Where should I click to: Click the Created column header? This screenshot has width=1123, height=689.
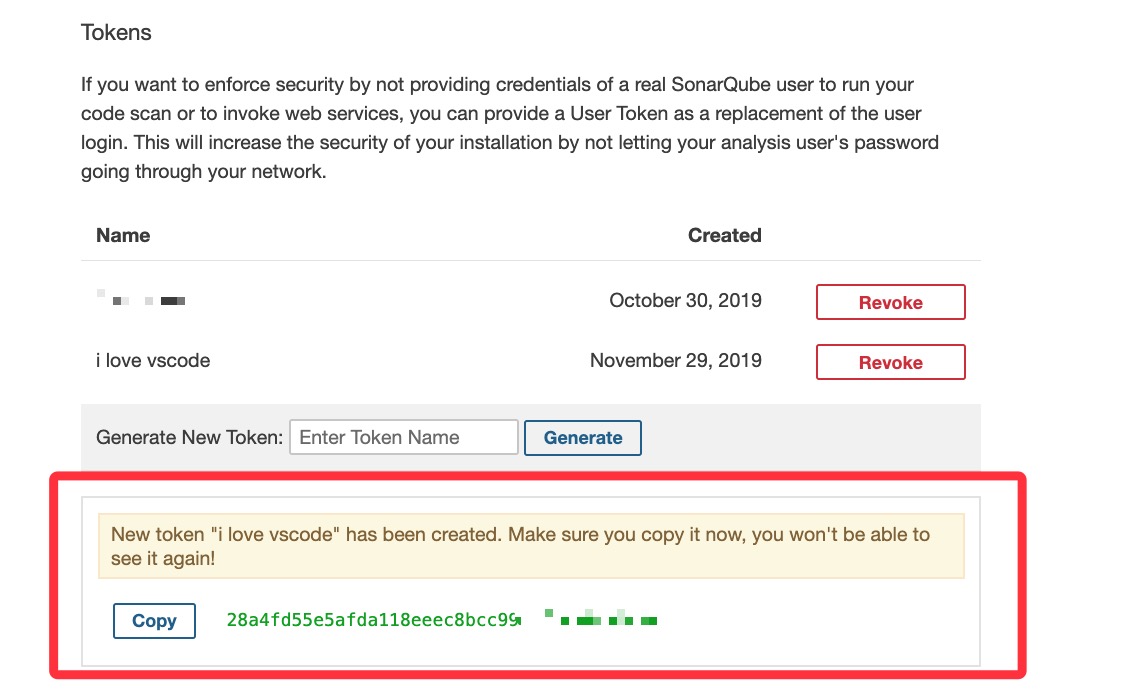[724, 236]
